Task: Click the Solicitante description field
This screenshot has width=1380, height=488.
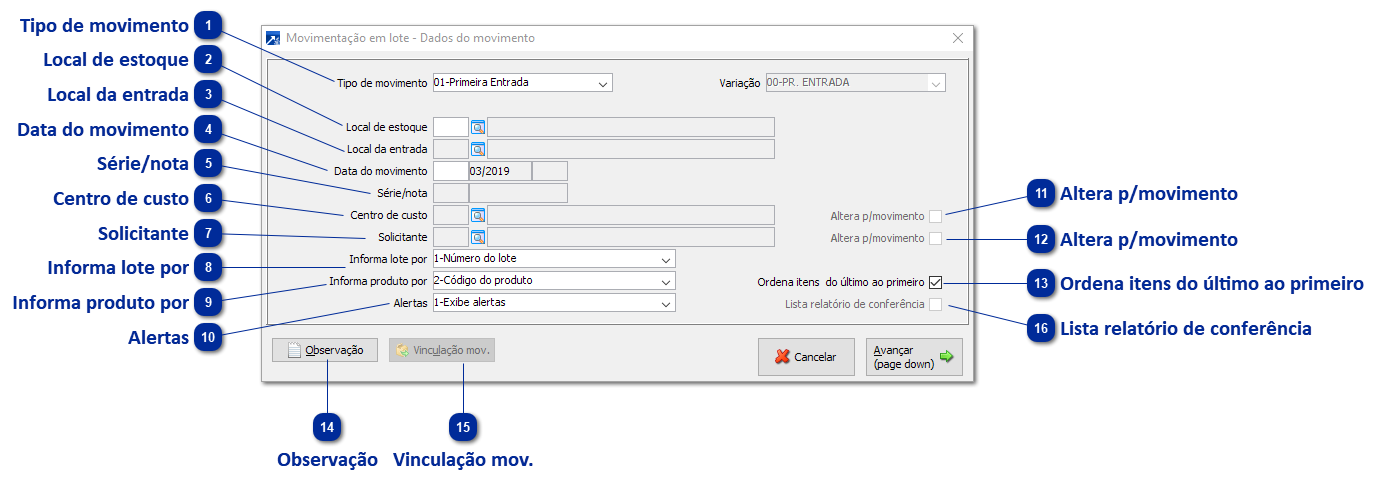Action: click(630, 237)
